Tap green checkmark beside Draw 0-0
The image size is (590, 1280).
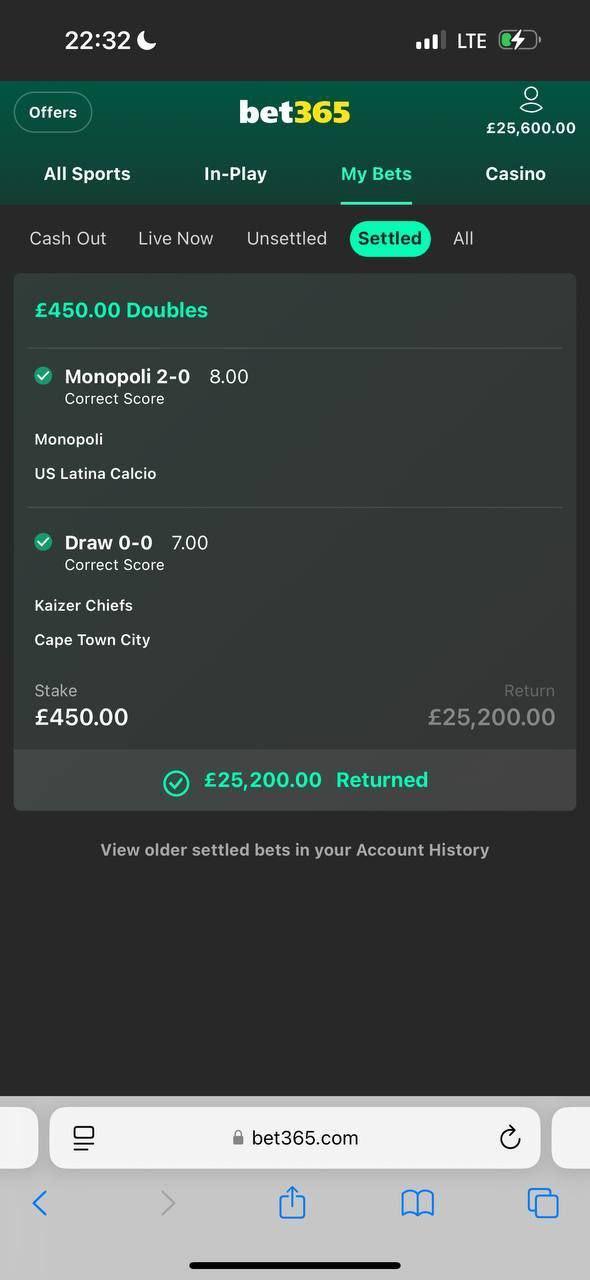(x=43, y=542)
